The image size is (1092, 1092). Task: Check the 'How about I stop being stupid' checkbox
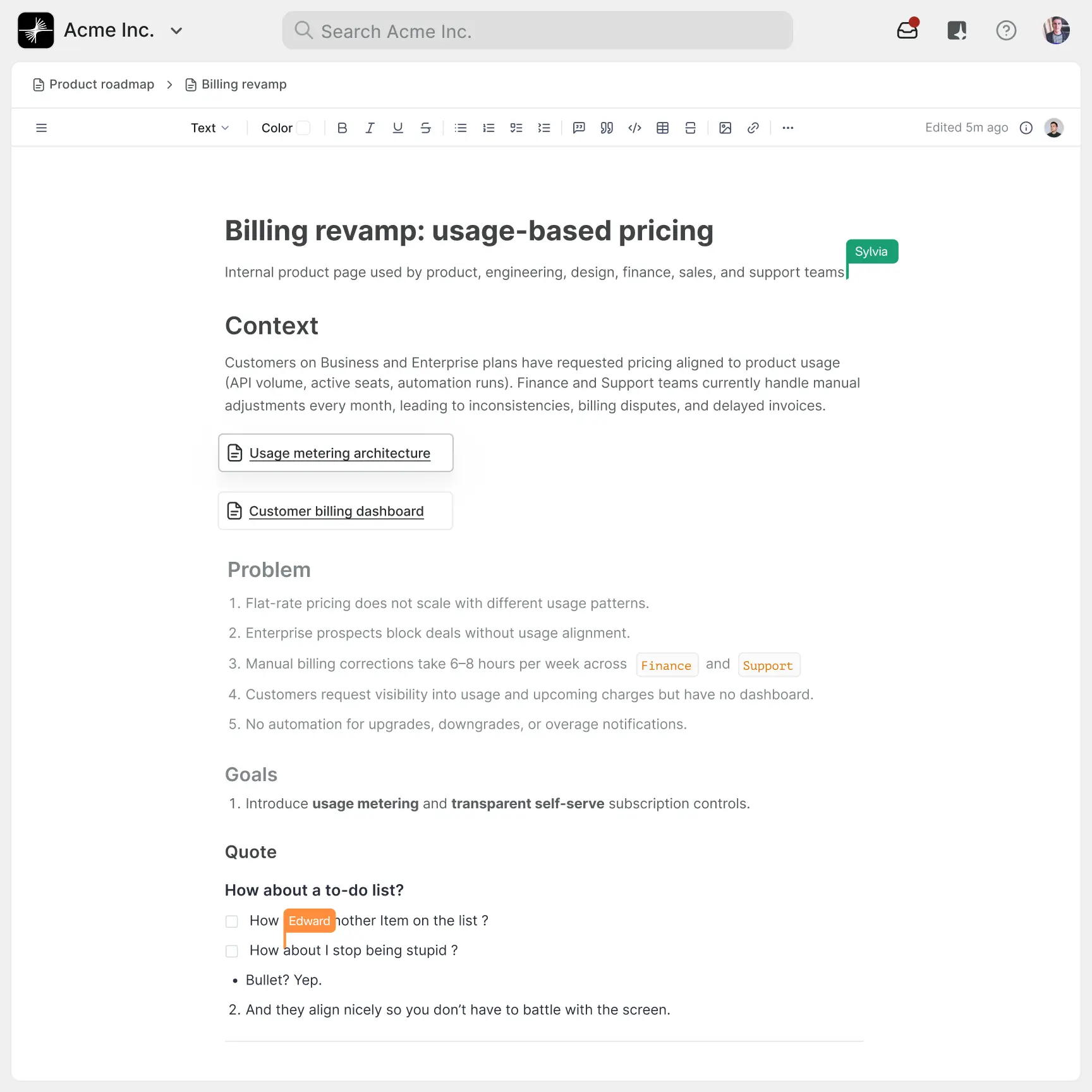click(231, 950)
